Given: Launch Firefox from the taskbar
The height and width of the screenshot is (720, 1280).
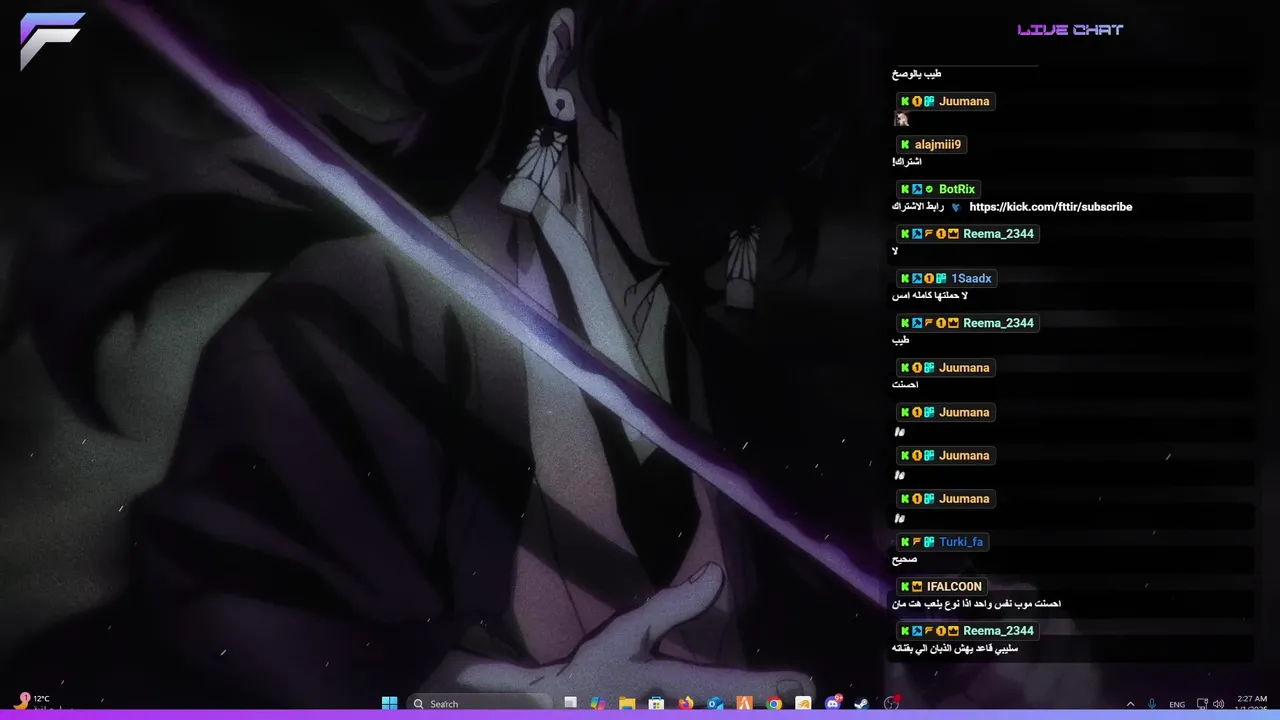Looking at the screenshot, I should tap(685, 703).
